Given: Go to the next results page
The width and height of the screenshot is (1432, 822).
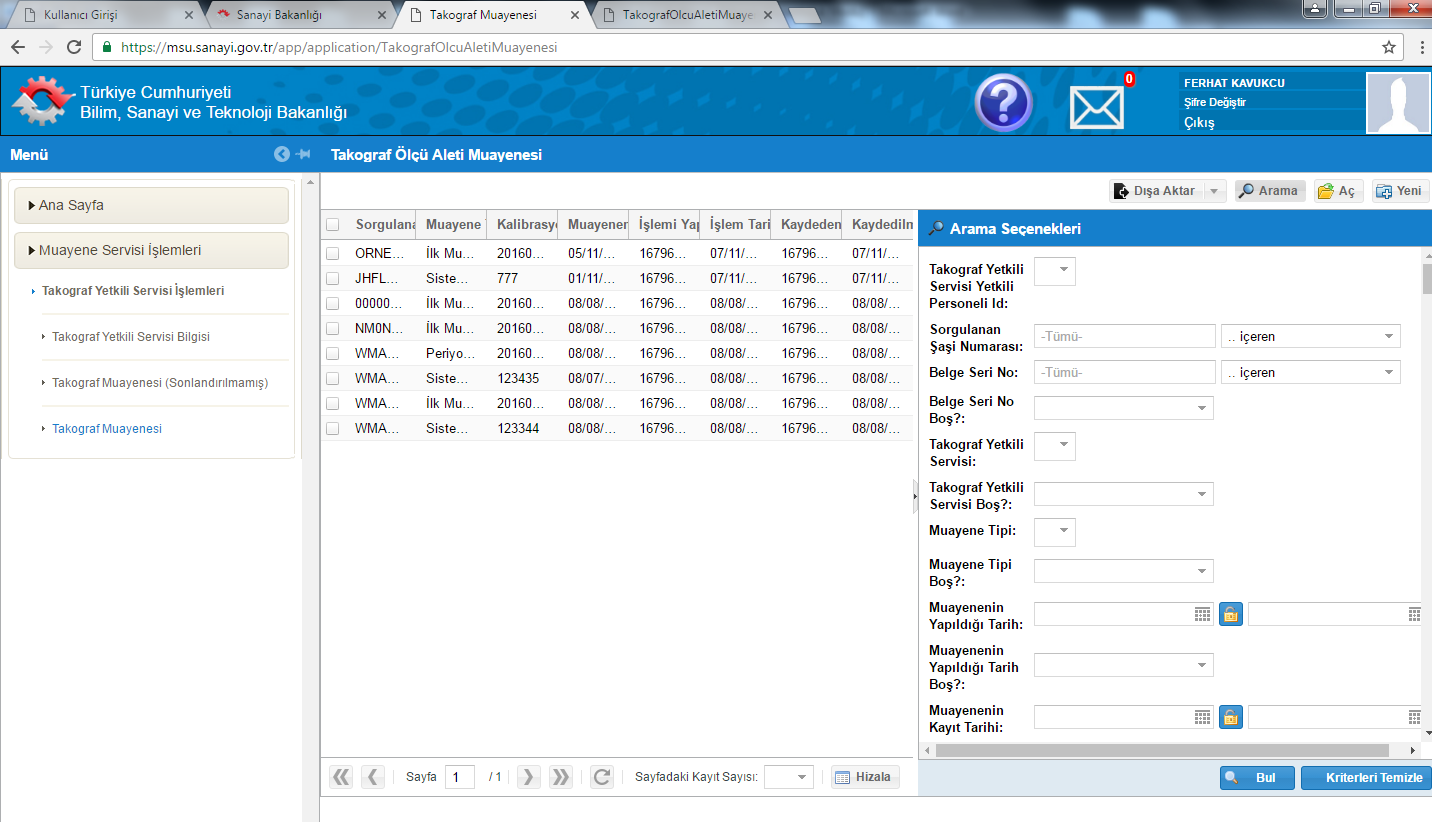Looking at the screenshot, I should click(528, 777).
